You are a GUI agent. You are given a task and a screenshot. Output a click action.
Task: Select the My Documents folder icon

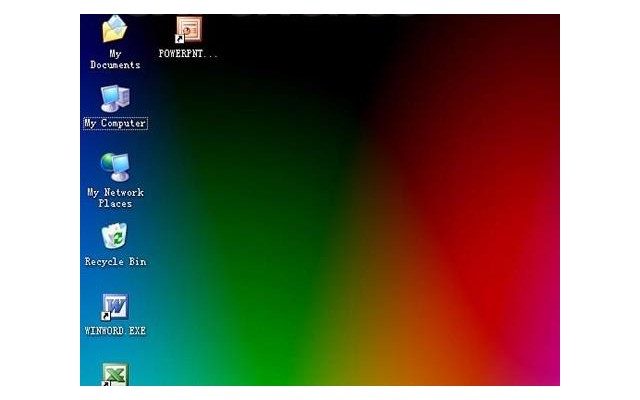[x=115, y=29]
